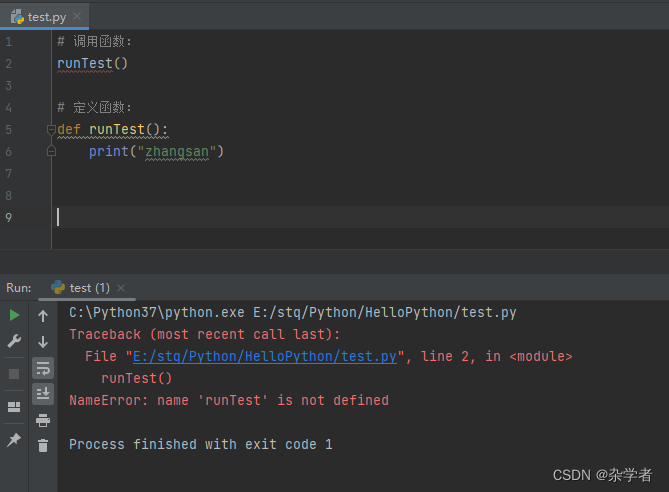Click the python.exe command line output

pyautogui.click(x=293, y=312)
